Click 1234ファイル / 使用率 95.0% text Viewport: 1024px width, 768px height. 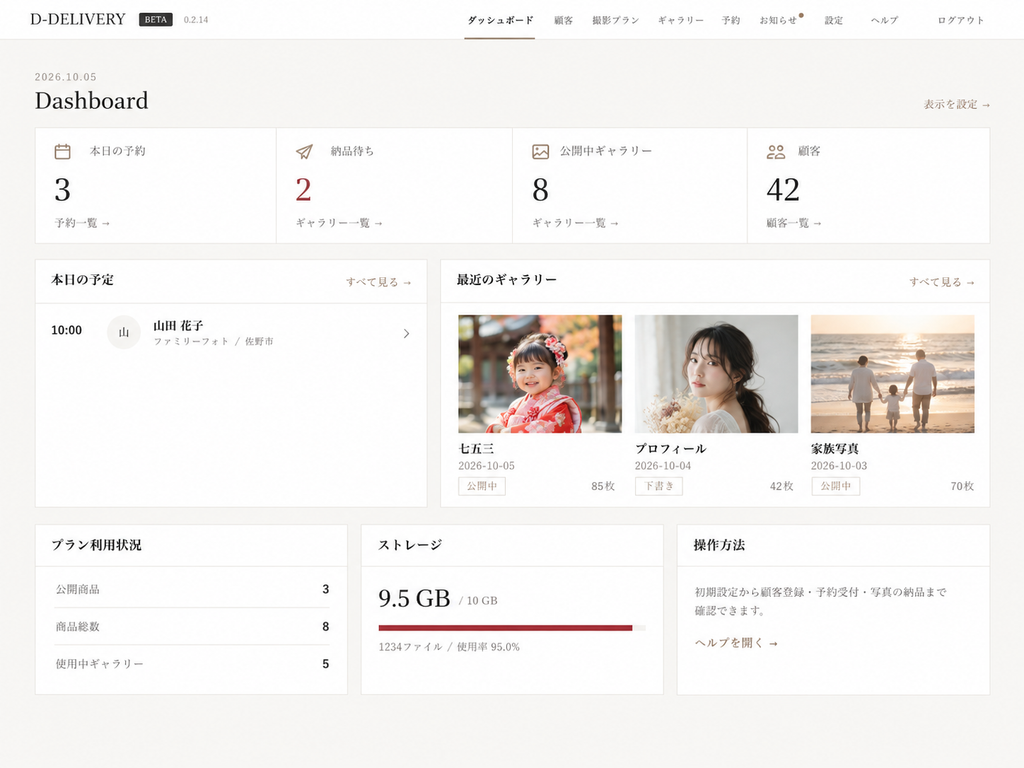pyautogui.click(x=449, y=647)
